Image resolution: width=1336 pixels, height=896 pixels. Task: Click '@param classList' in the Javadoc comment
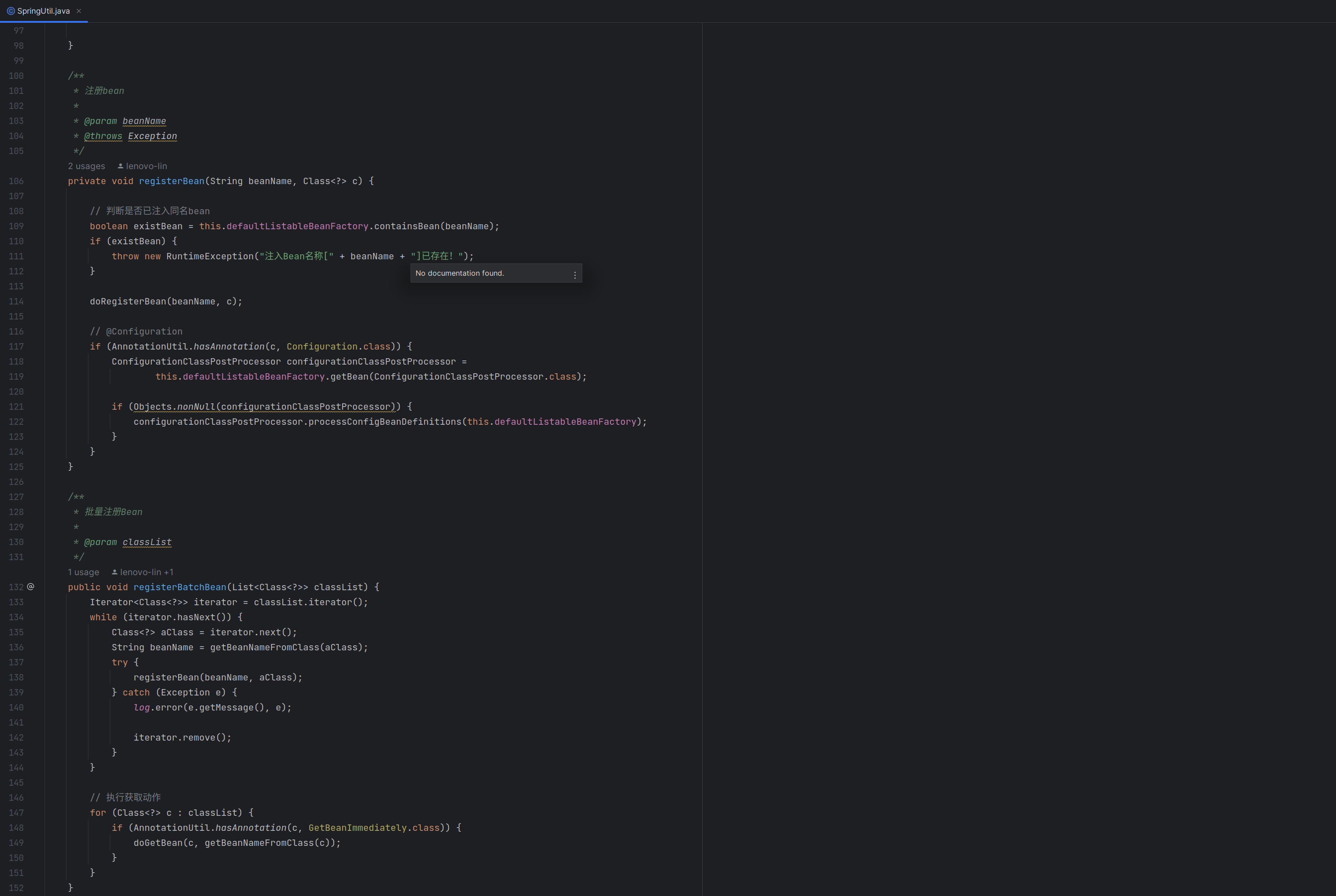point(128,542)
